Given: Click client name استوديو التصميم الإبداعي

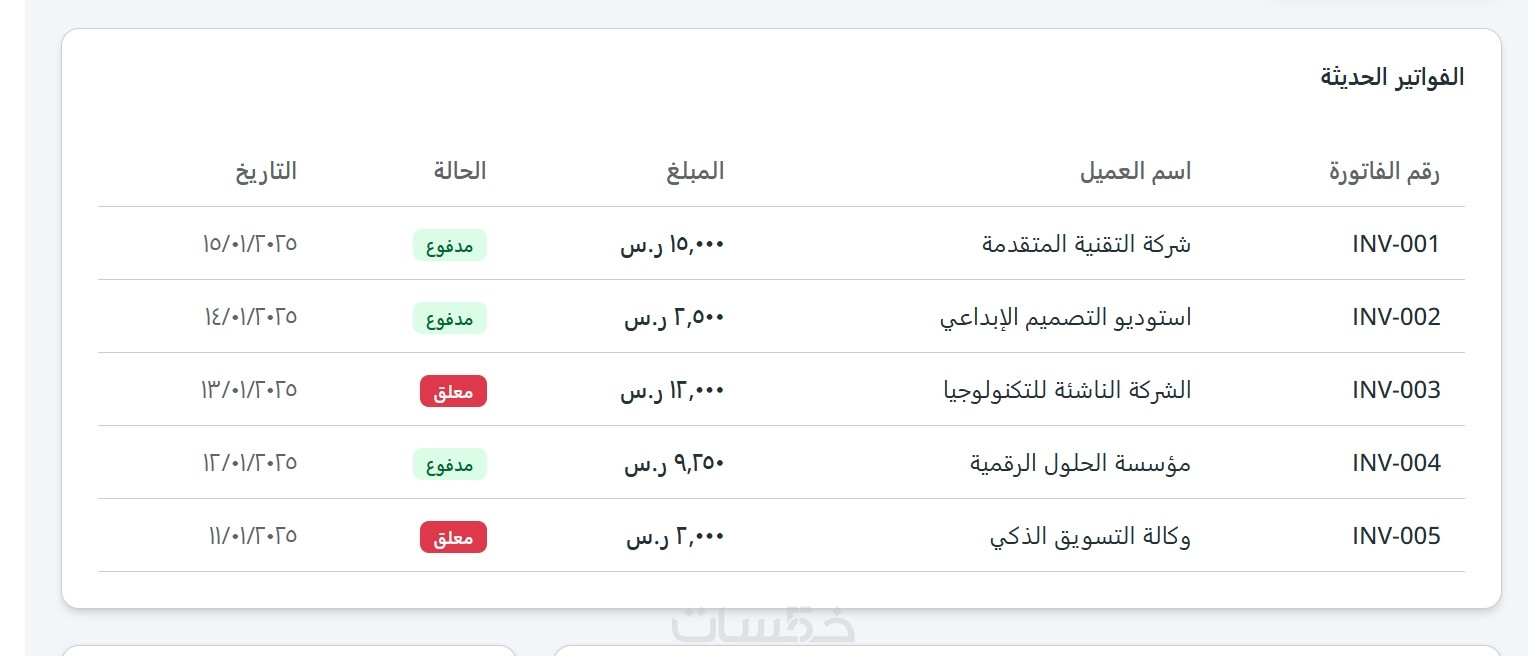Looking at the screenshot, I should (x=1065, y=317).
